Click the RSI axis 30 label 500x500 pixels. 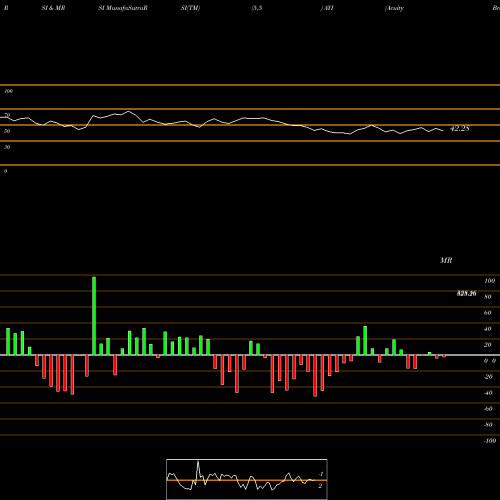pyautogui.click(x=7, y=147)
